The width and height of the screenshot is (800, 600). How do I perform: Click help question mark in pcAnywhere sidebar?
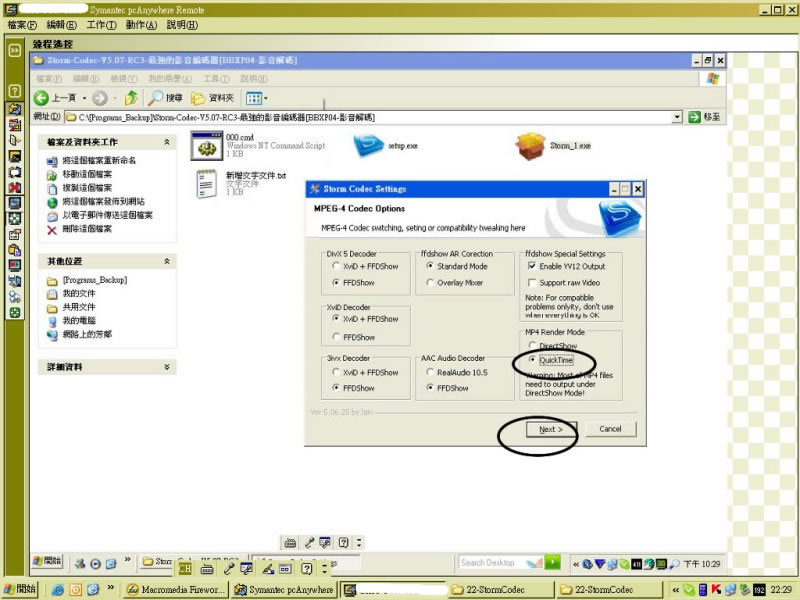tap(15, 91)
